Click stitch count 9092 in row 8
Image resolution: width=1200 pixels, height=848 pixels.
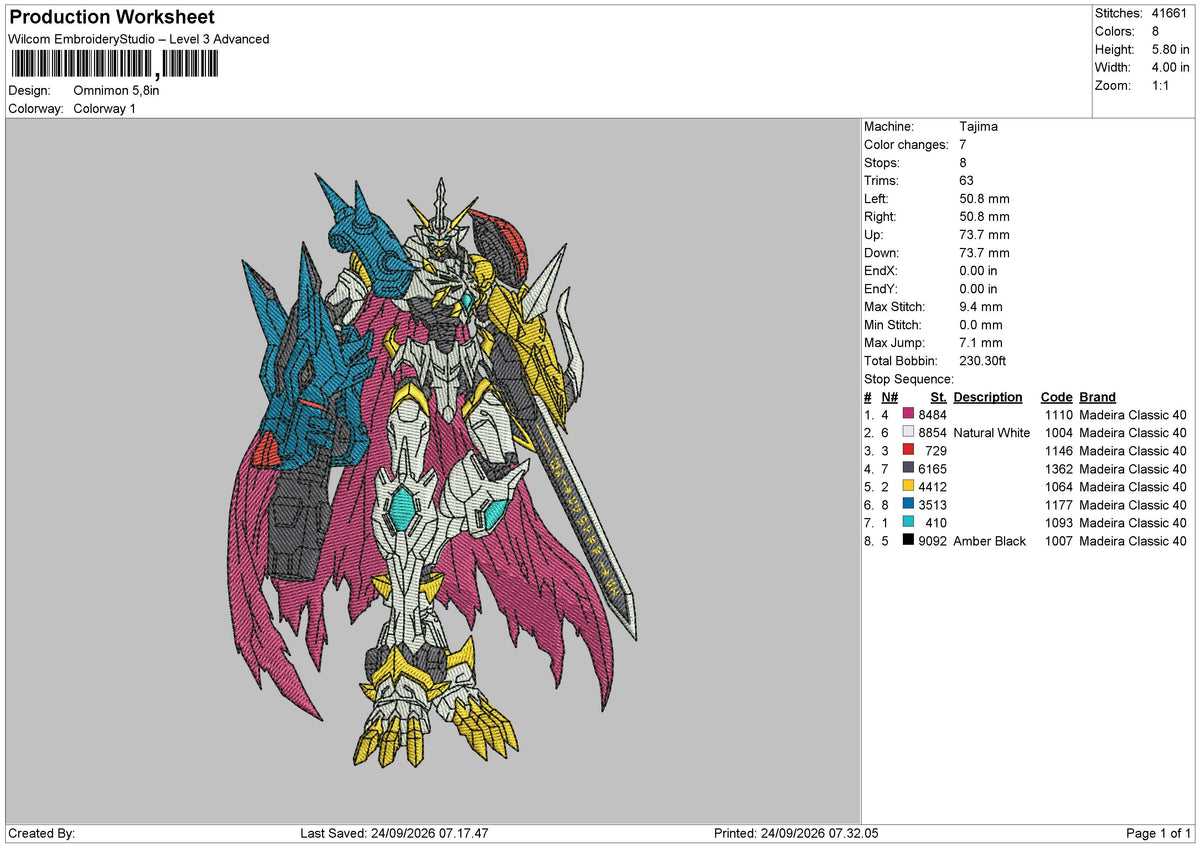[932, 540]
